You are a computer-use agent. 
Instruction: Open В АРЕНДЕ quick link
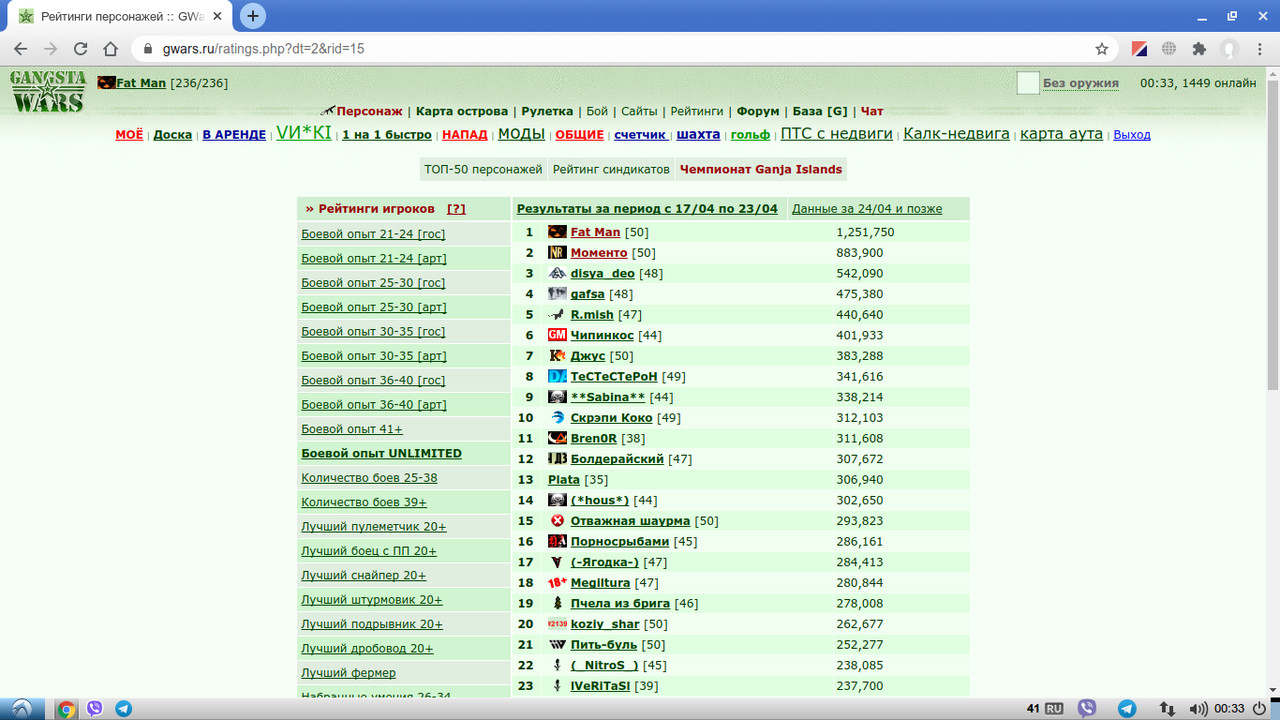click(x=234, y=134)
